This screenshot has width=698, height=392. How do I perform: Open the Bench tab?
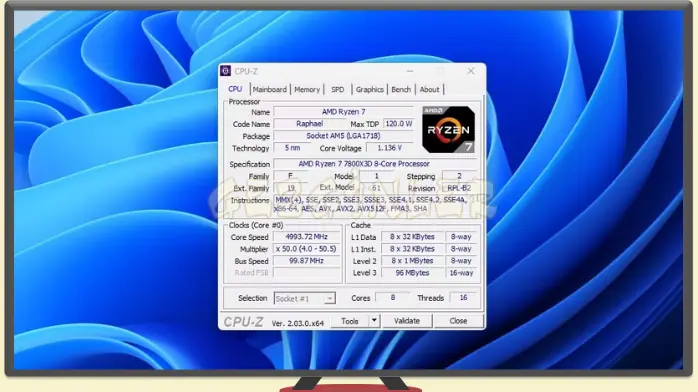click(401, 89)
